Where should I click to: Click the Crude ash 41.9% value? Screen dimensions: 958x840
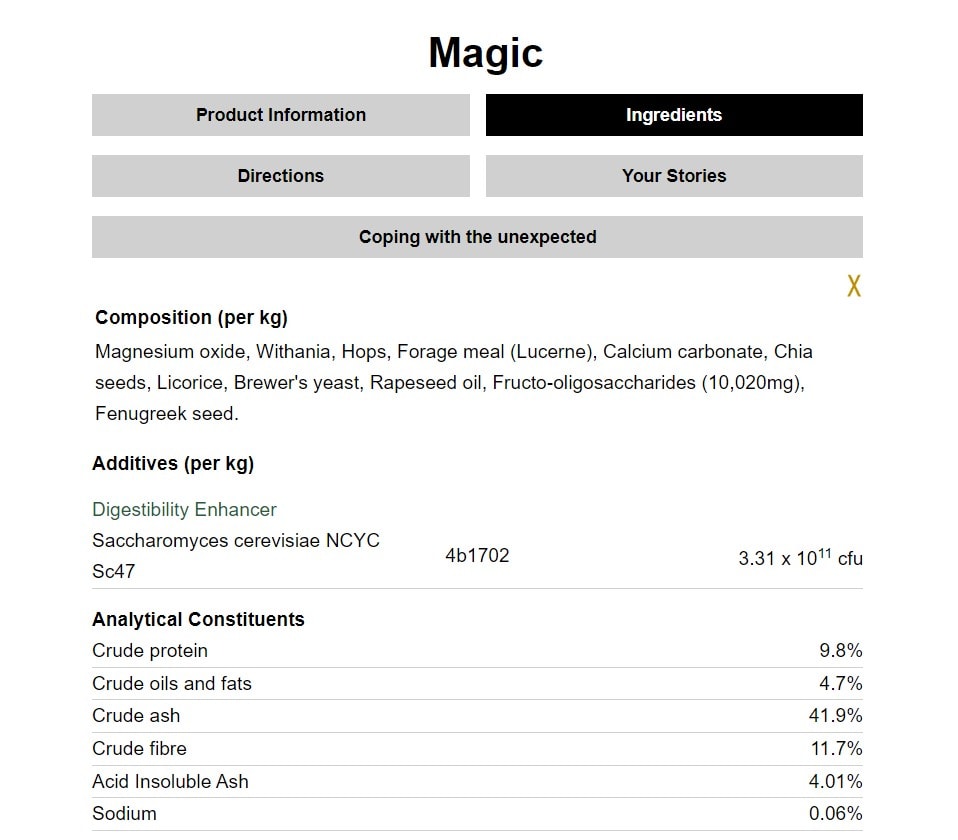(x=835, y=716)
